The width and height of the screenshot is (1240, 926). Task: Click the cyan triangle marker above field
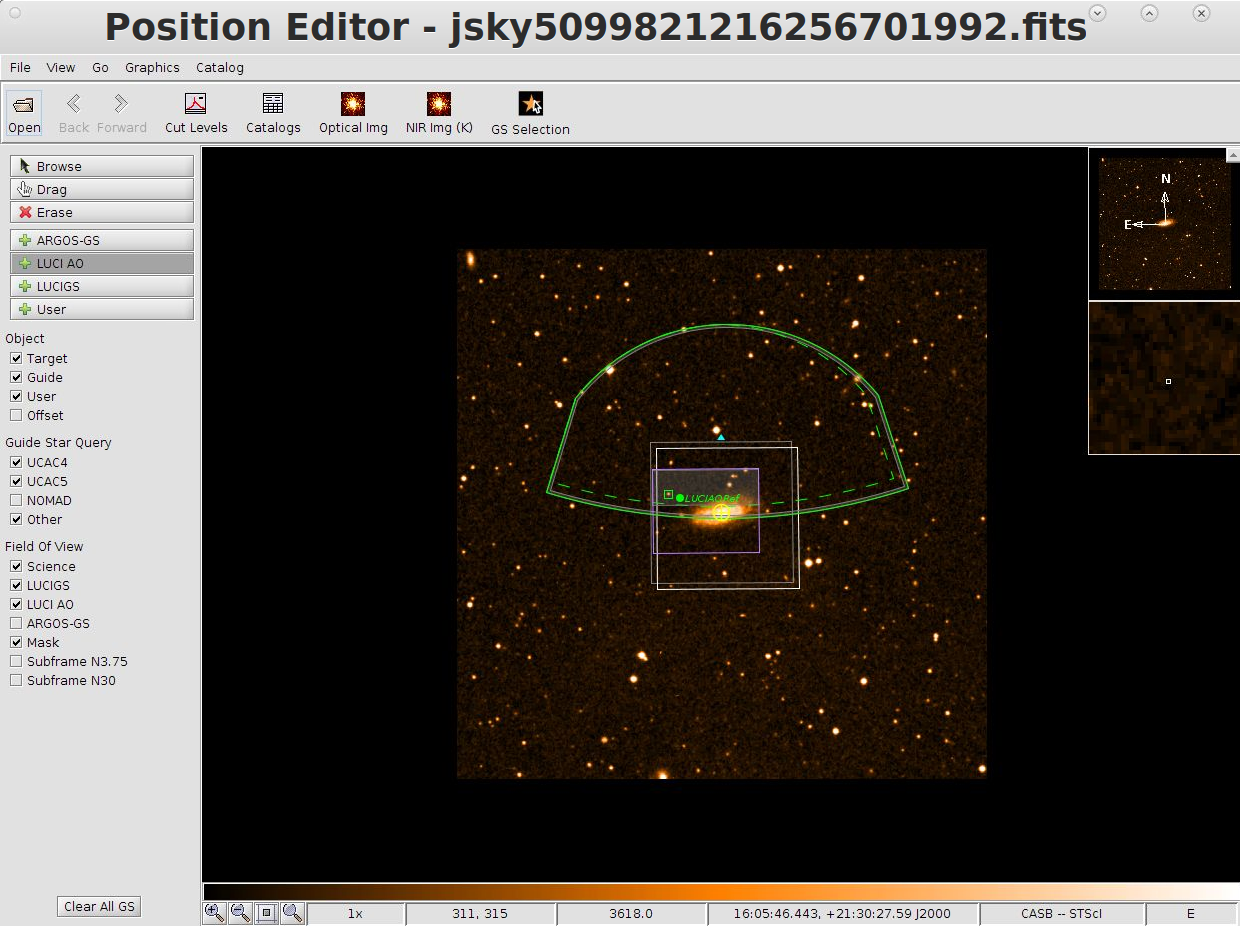point(720,437)
